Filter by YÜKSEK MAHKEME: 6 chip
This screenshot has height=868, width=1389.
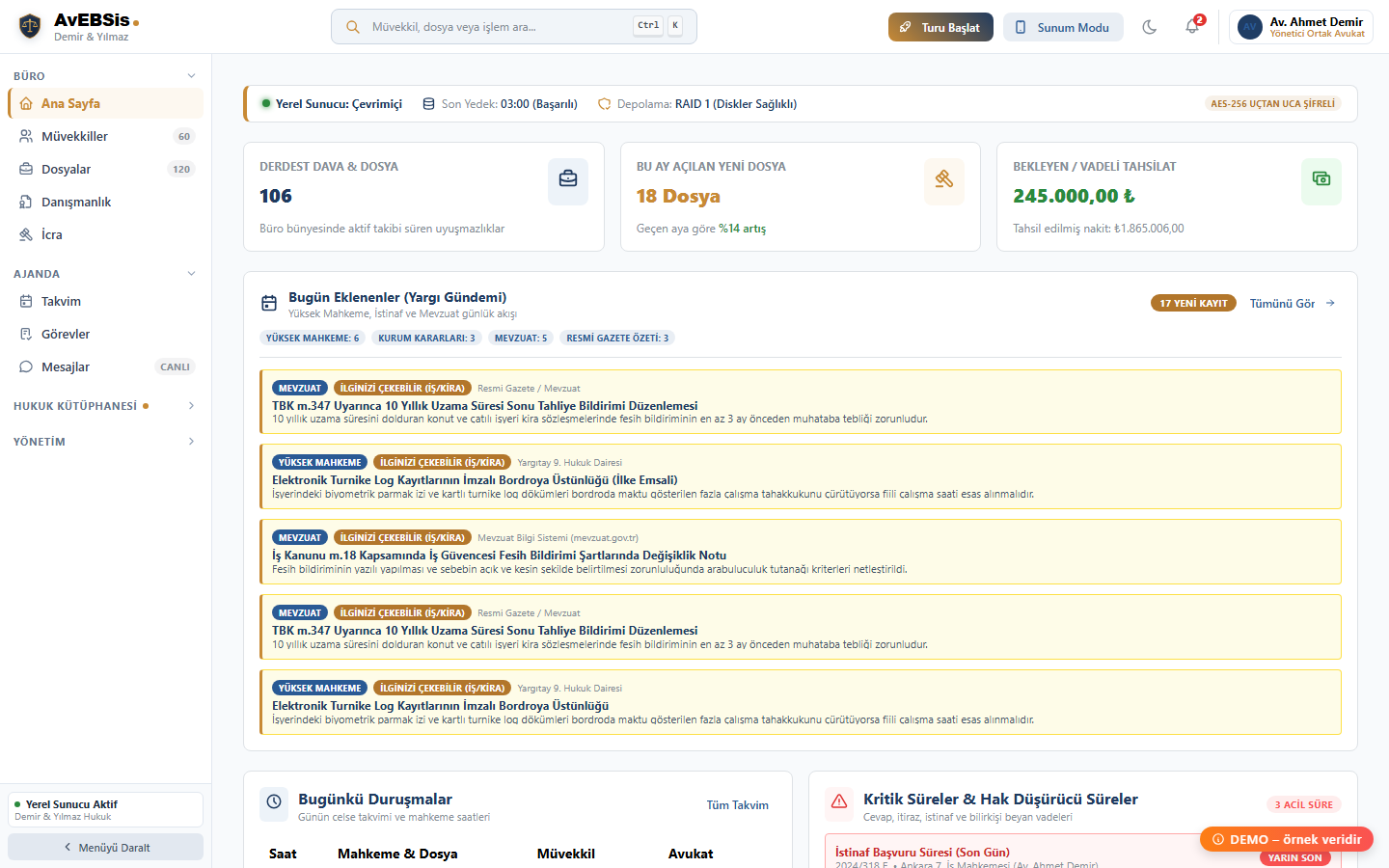[x=313, y=339]
